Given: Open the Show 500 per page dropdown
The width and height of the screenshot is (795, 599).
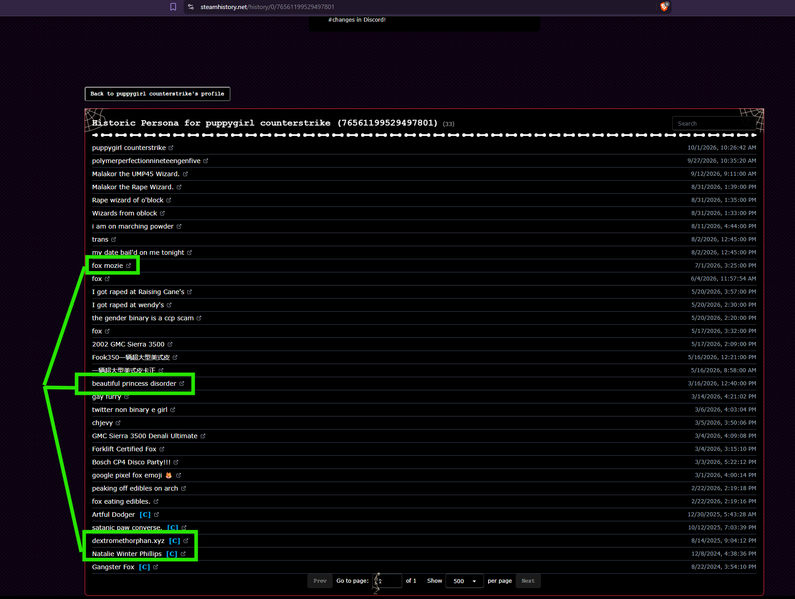Looking at the screenshot, I should point(464,581).
